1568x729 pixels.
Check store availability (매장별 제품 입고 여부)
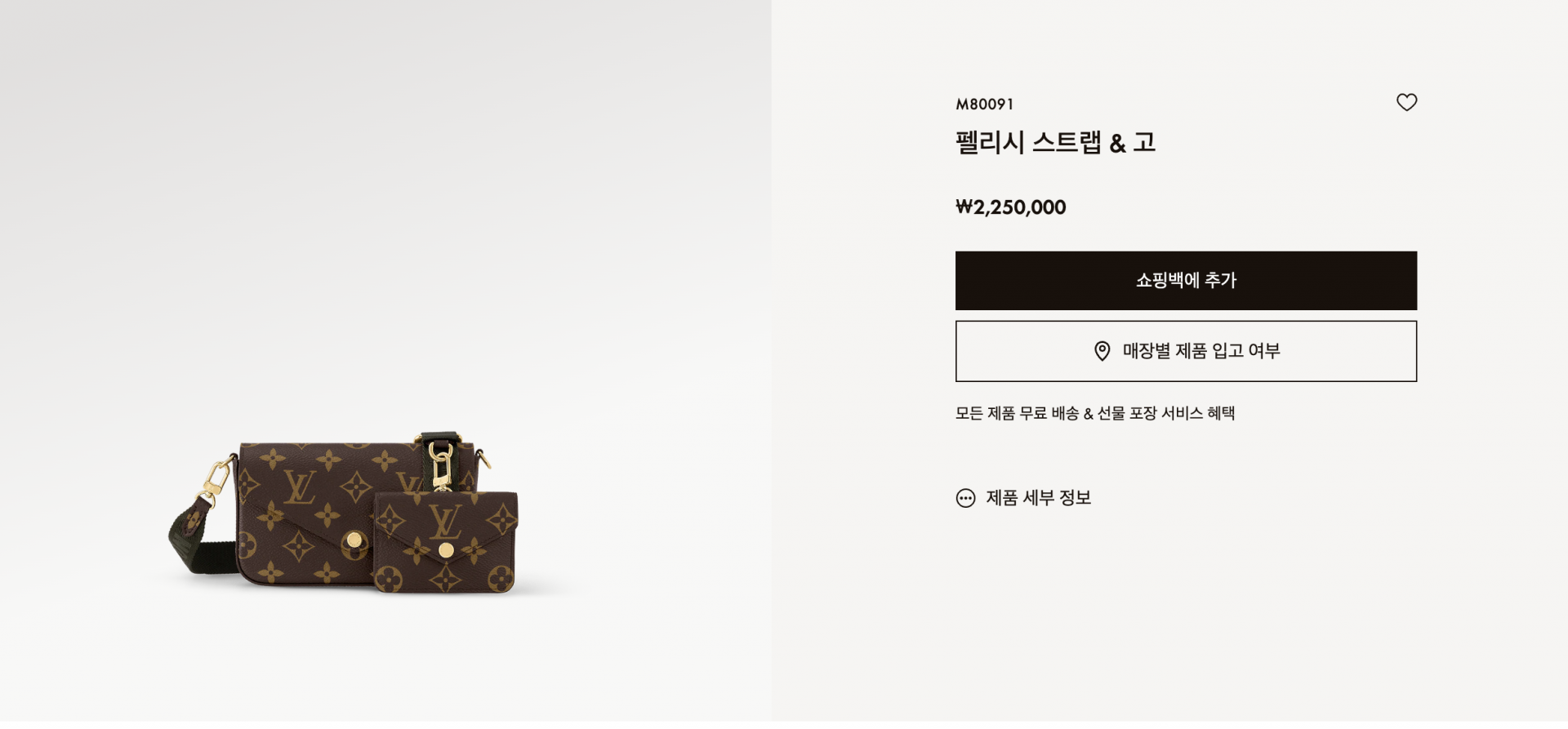coord(1186,351)
